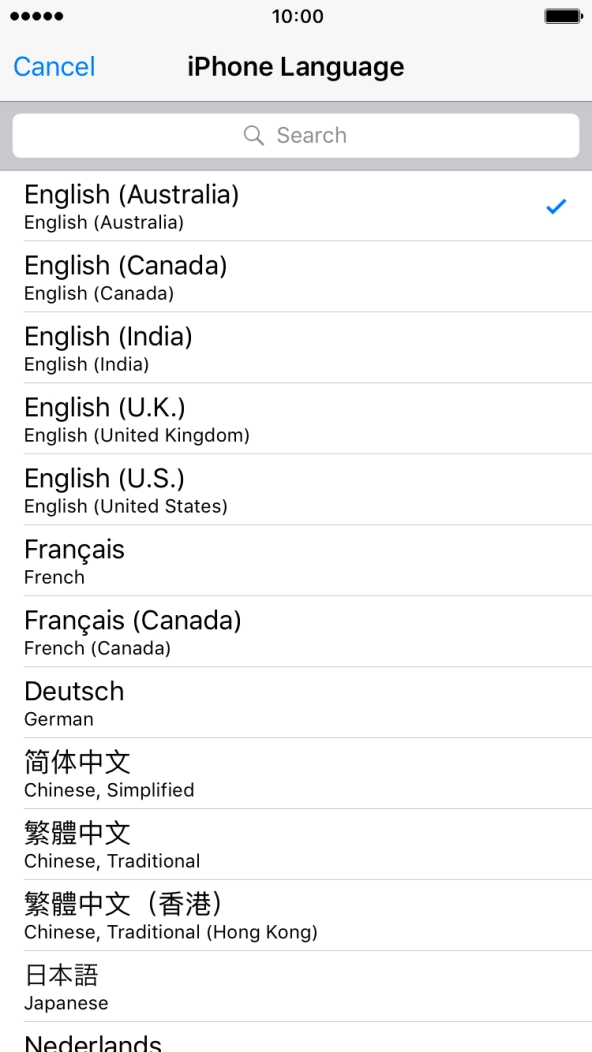Select English (U.S.) as iPhone language
The image size is (592, 1052).
pyautogui.click(x=296, y=490)
